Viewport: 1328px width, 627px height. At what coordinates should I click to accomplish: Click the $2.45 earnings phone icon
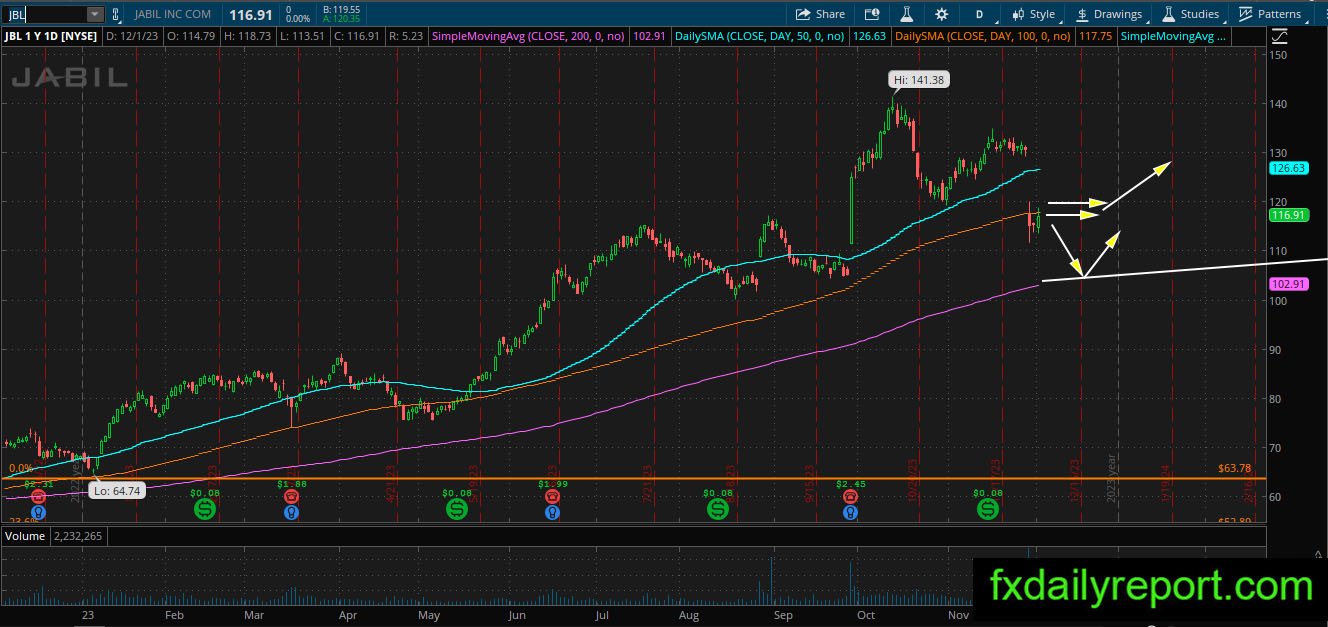(849, 496)
